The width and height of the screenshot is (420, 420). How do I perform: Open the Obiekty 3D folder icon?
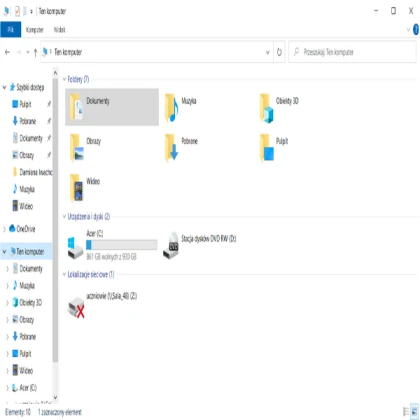click(267, 108)
